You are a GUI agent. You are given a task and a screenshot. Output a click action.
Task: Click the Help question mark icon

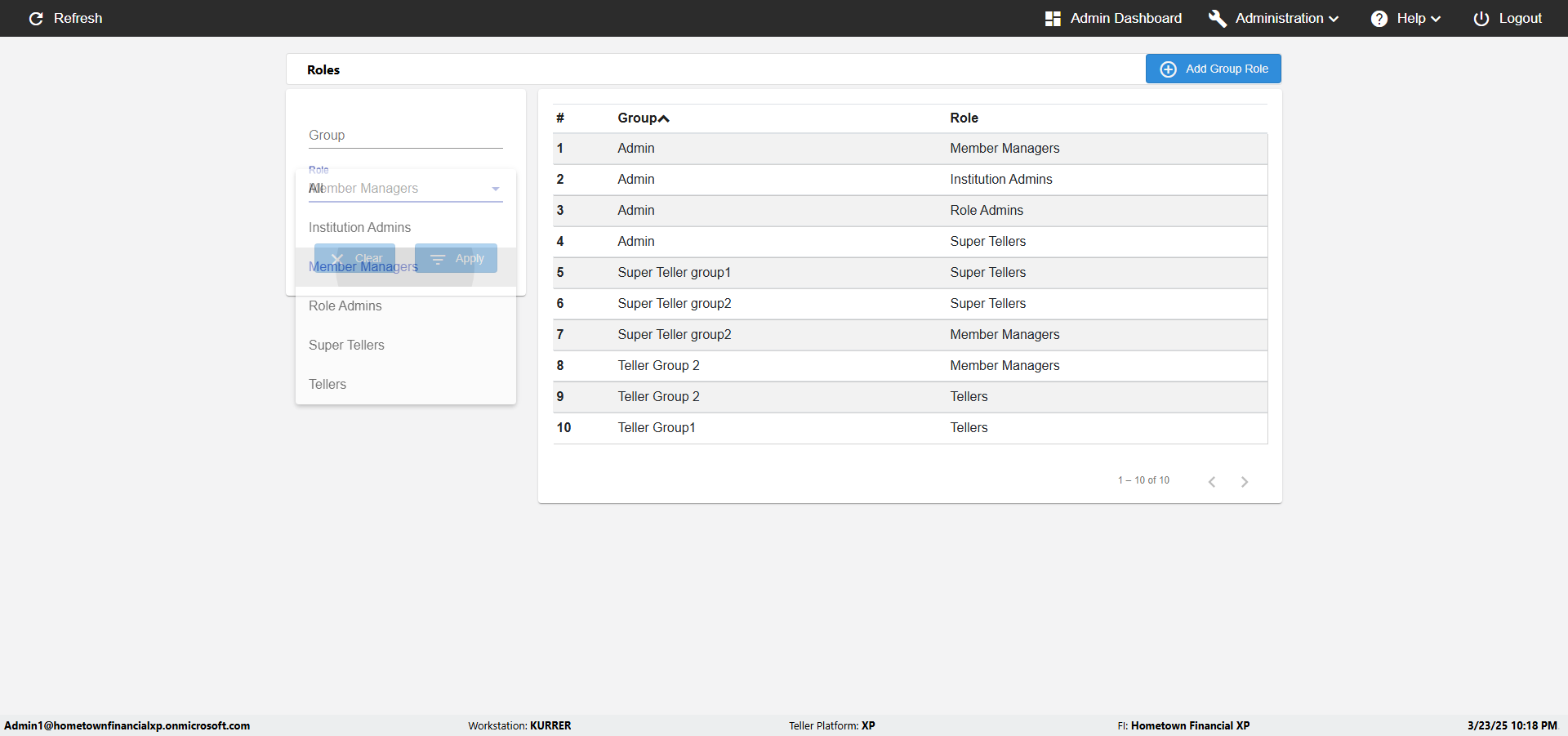pos(1379,18)
